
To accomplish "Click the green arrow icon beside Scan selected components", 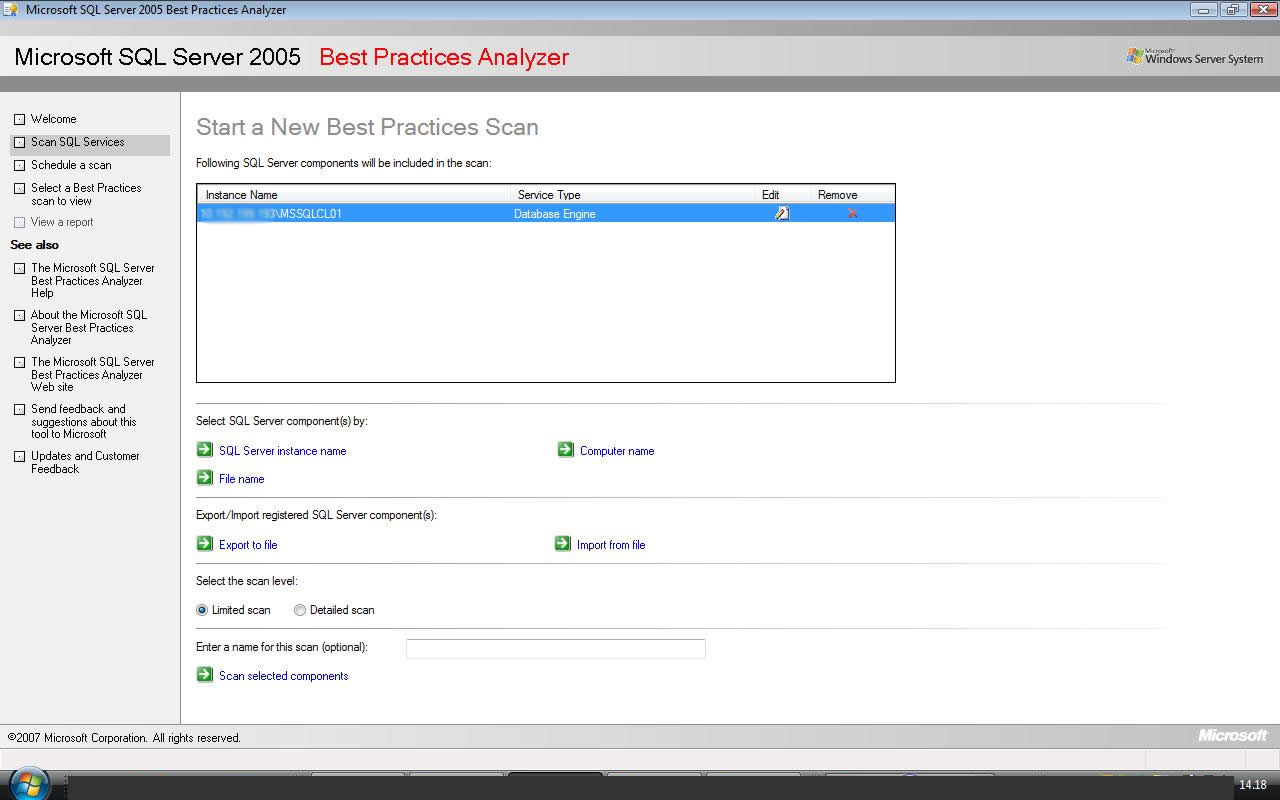I will point(205,675).
